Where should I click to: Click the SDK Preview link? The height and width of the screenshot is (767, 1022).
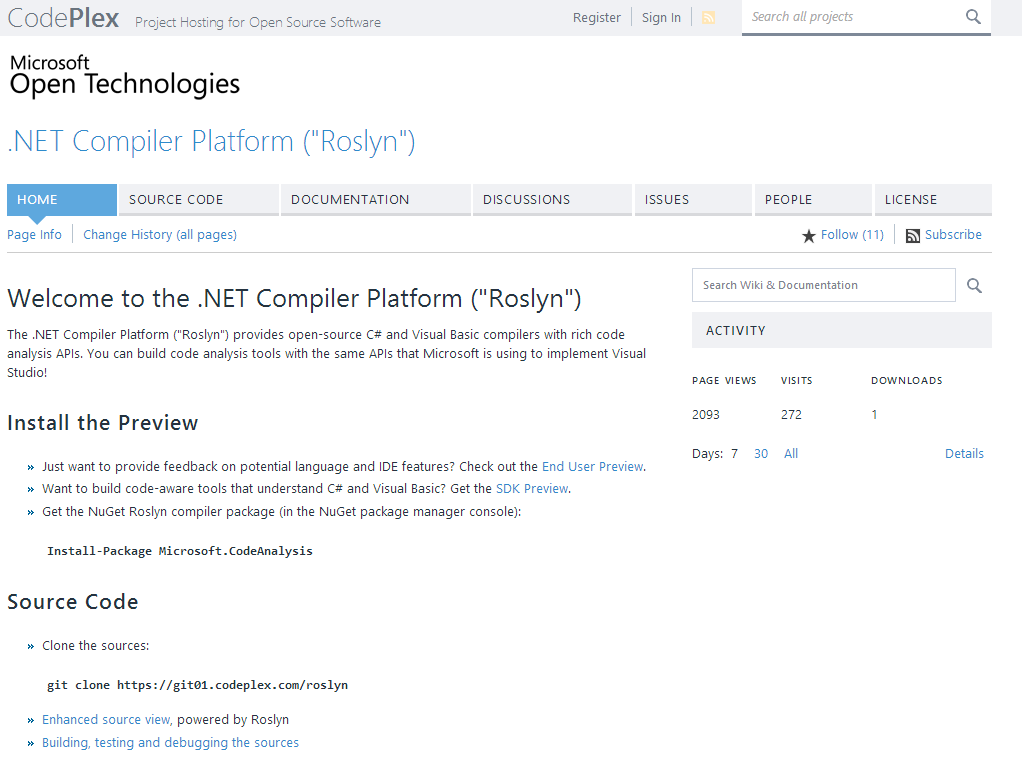[x=531, y=488]
